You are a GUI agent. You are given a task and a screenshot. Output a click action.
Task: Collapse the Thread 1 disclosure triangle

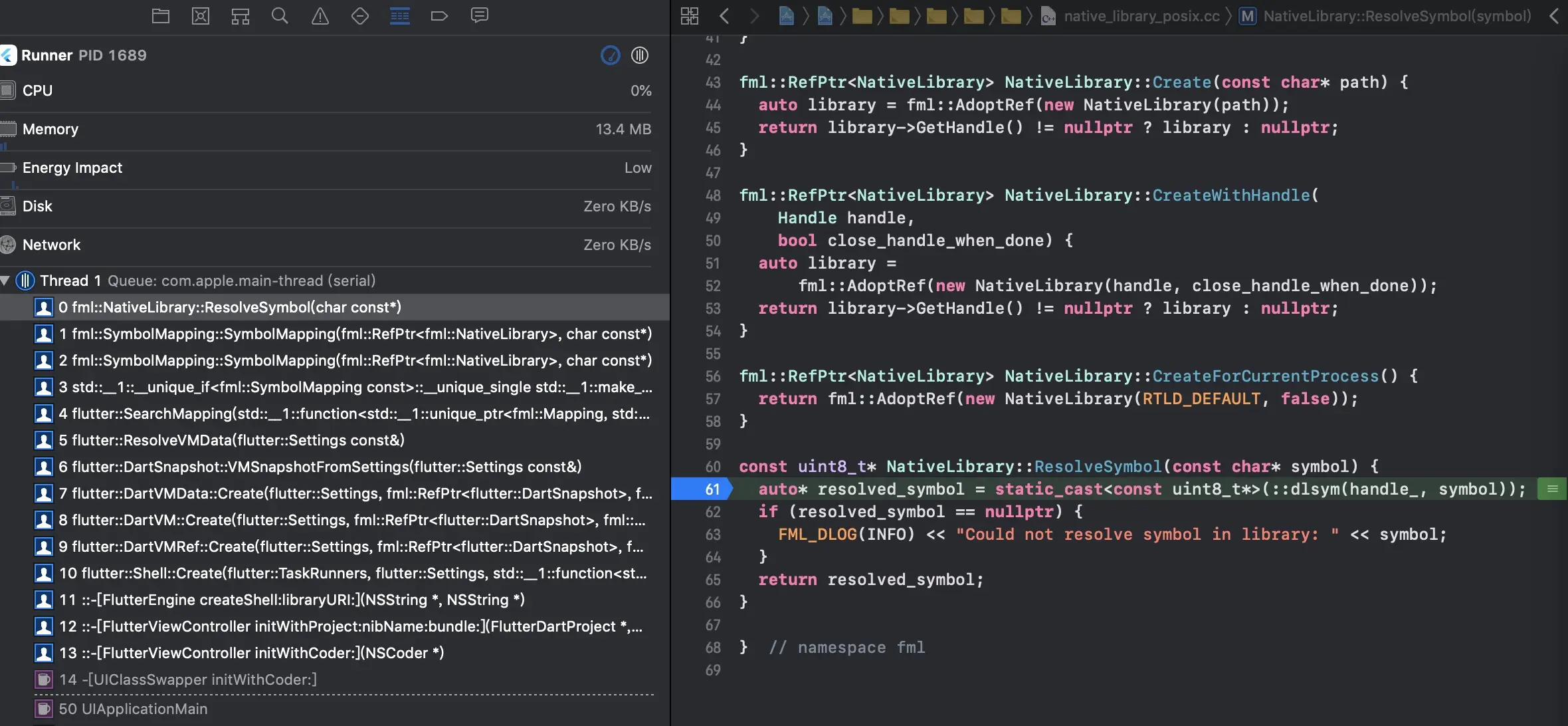(x=5, y=281)
